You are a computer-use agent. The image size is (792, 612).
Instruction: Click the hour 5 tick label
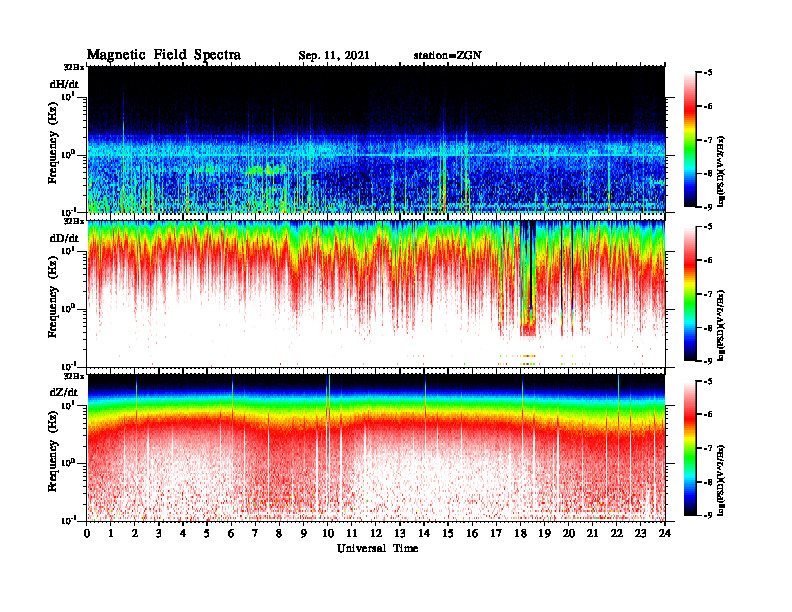tap(207, 533)
